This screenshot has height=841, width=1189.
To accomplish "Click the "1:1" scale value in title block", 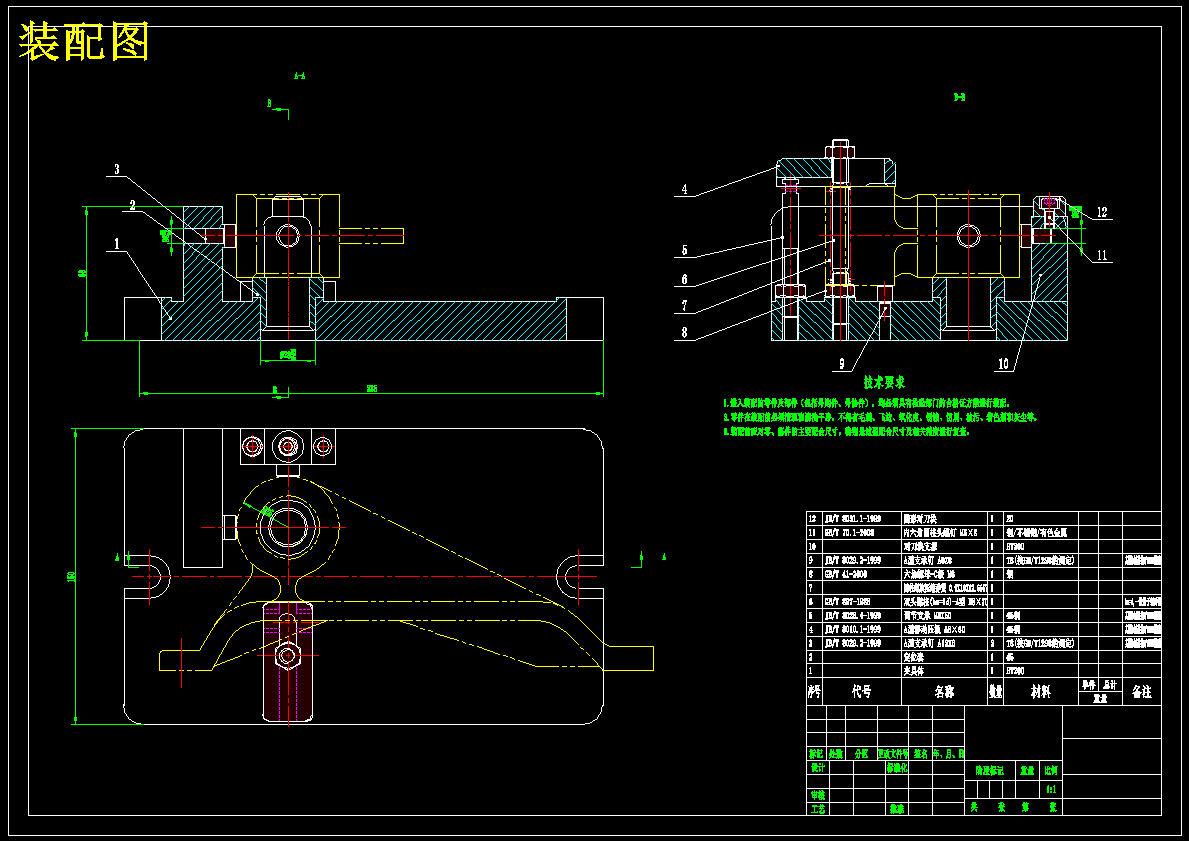I will point(1052,789).
